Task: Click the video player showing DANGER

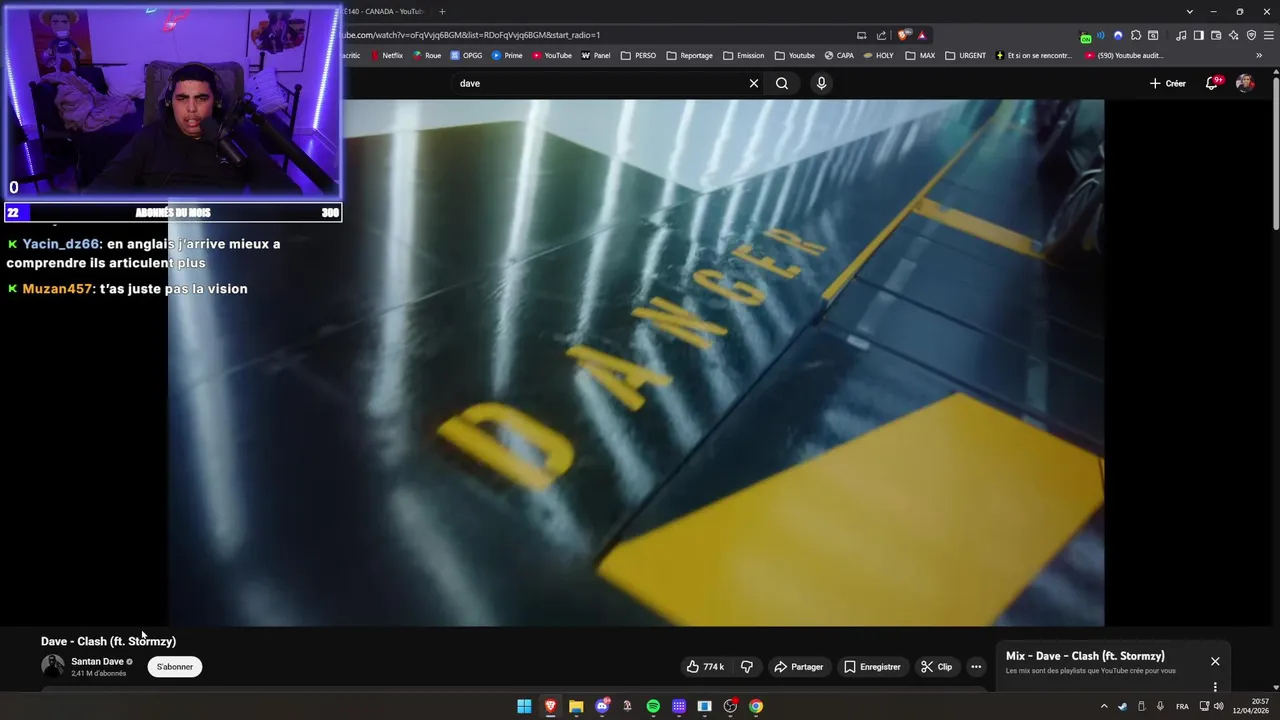Action: tap(636, 362)
